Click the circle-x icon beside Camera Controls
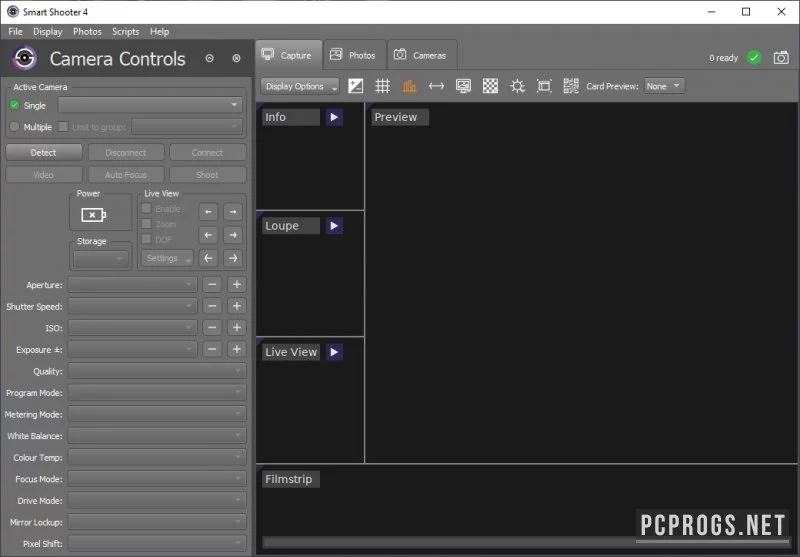Image resolution: width=800 pixels, height=557 pixels. 236,58
